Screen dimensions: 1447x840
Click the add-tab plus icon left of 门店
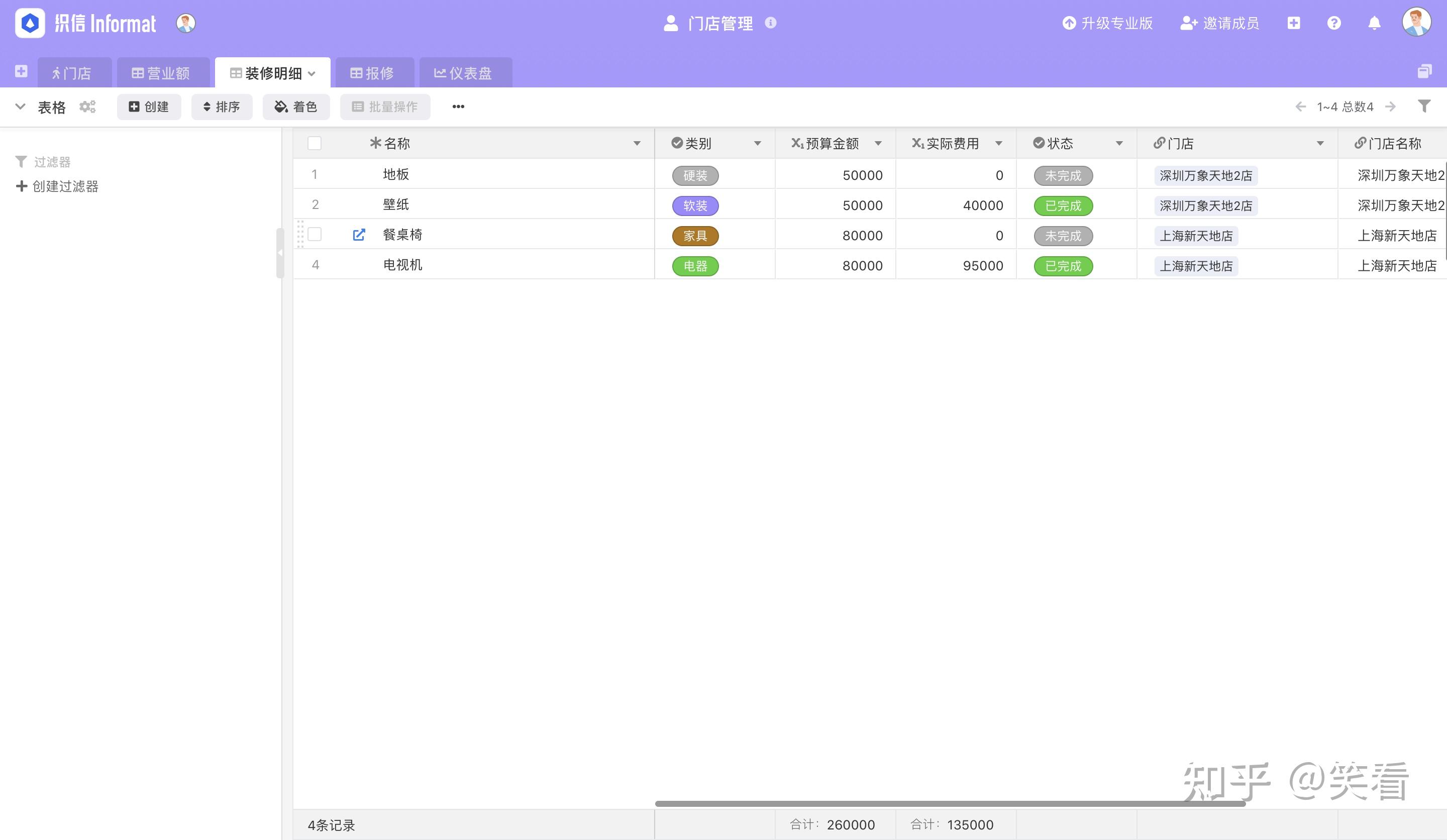[x=21, y=71]
